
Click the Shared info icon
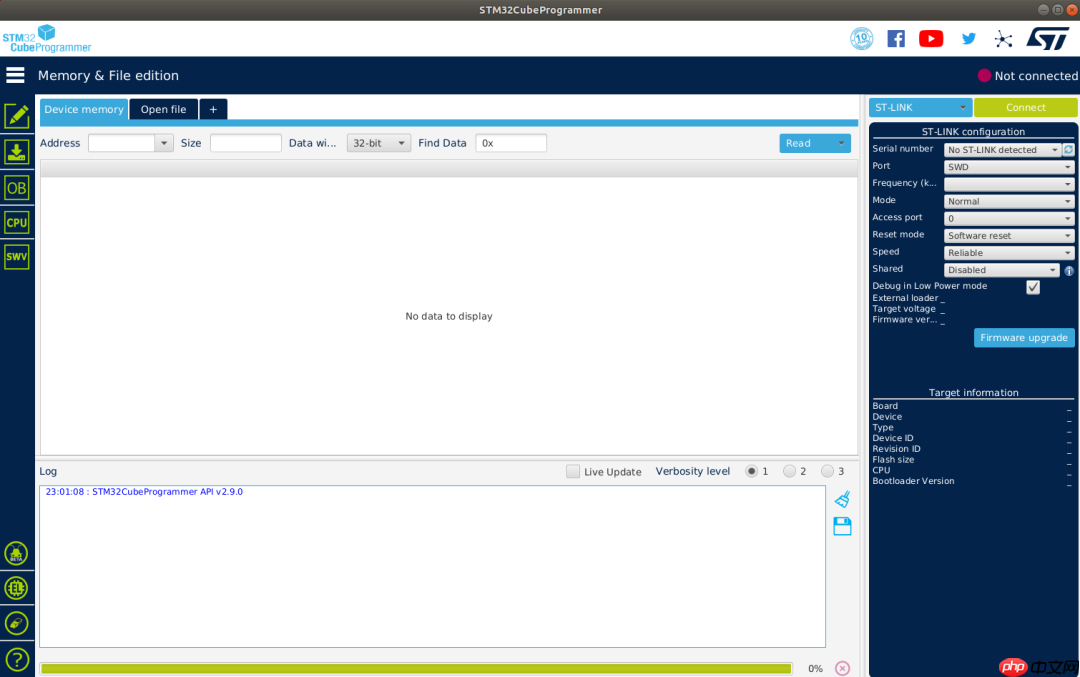coord(1069,271)
